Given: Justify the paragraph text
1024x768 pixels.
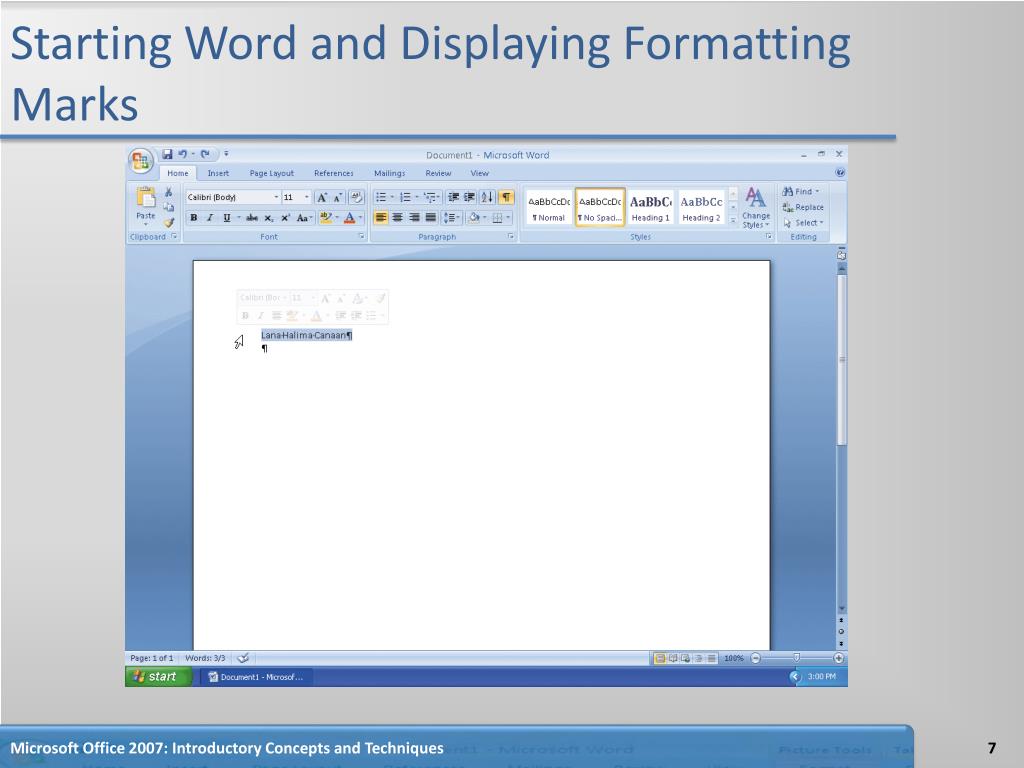Looking at the screenshot, I should pyautogui.click(x=430, y=218).
